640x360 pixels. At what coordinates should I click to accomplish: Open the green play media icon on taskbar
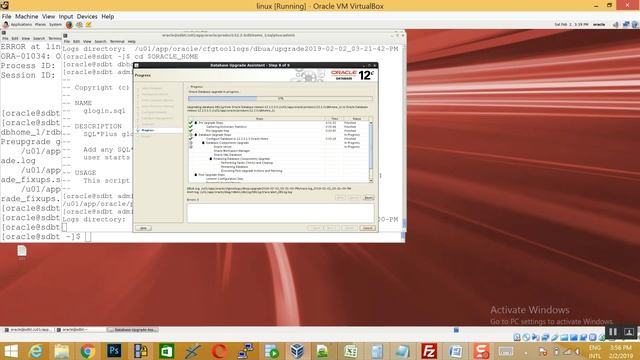click(271, 351)
